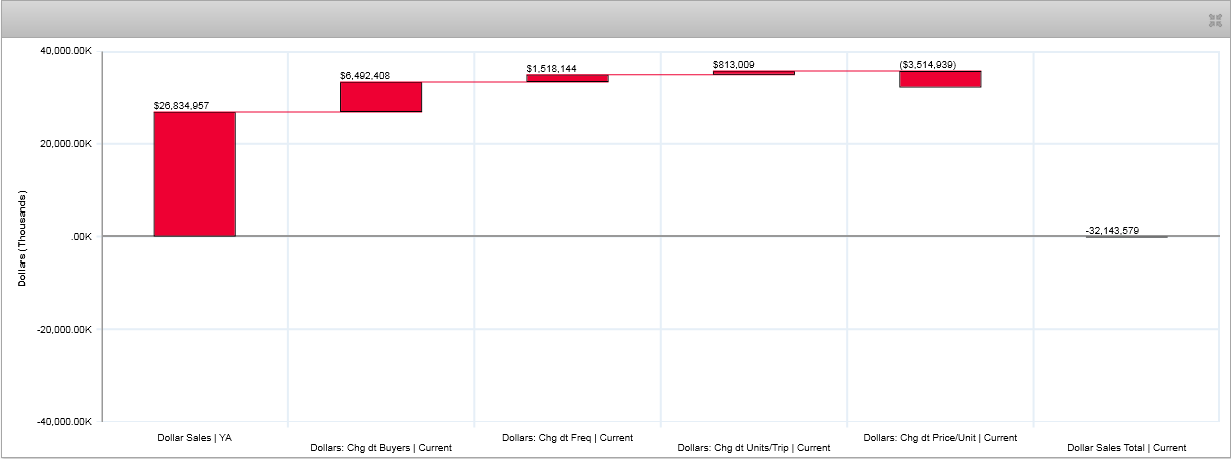Image resolution: width=1231 pixels, height=459 pixels.
Task: Click 'Dollars: Chg dt Buyers | Current' label
Action: 381,447
